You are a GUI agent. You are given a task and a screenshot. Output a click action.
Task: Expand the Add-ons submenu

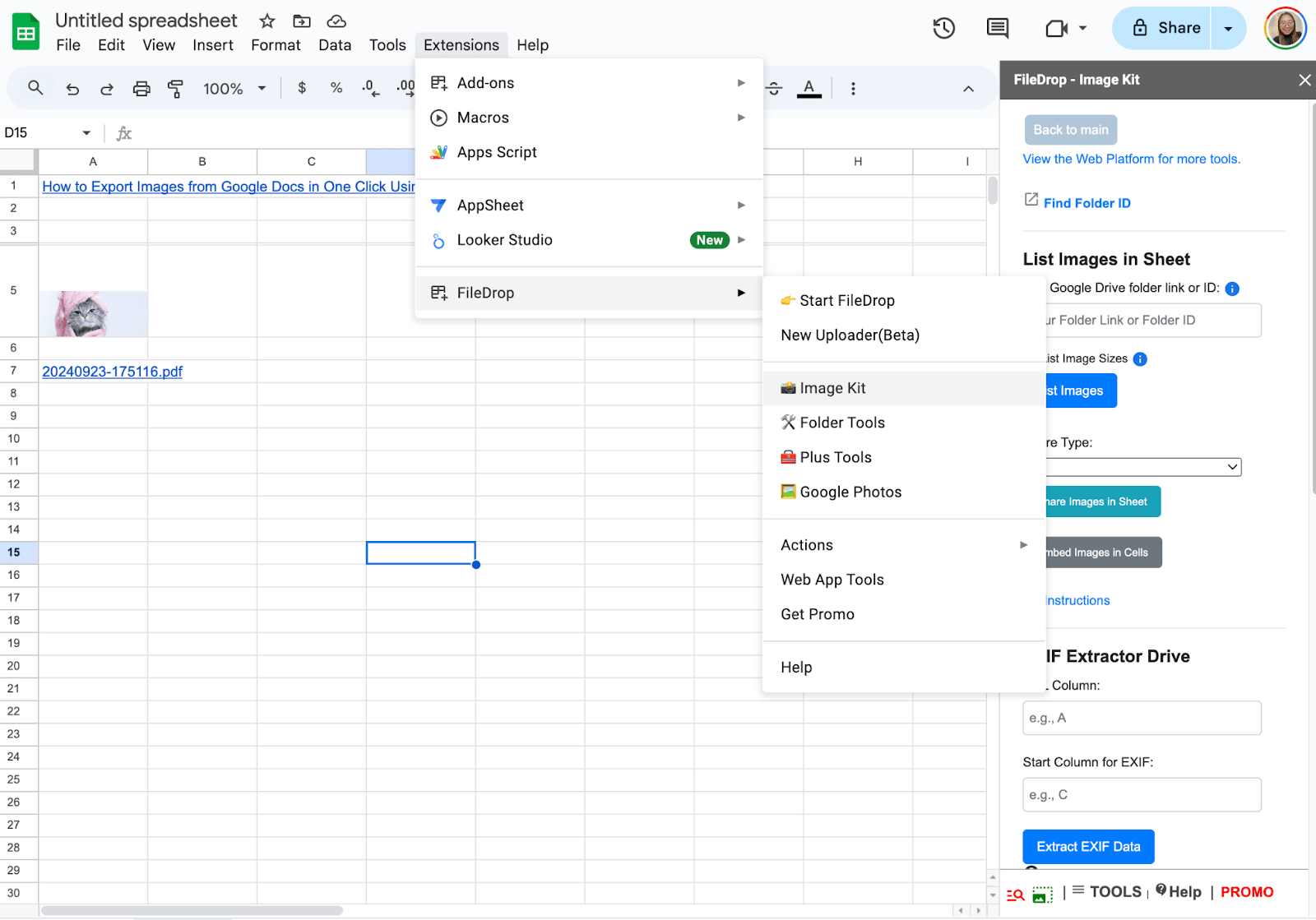pyautogui.click(x=588, y=83)
